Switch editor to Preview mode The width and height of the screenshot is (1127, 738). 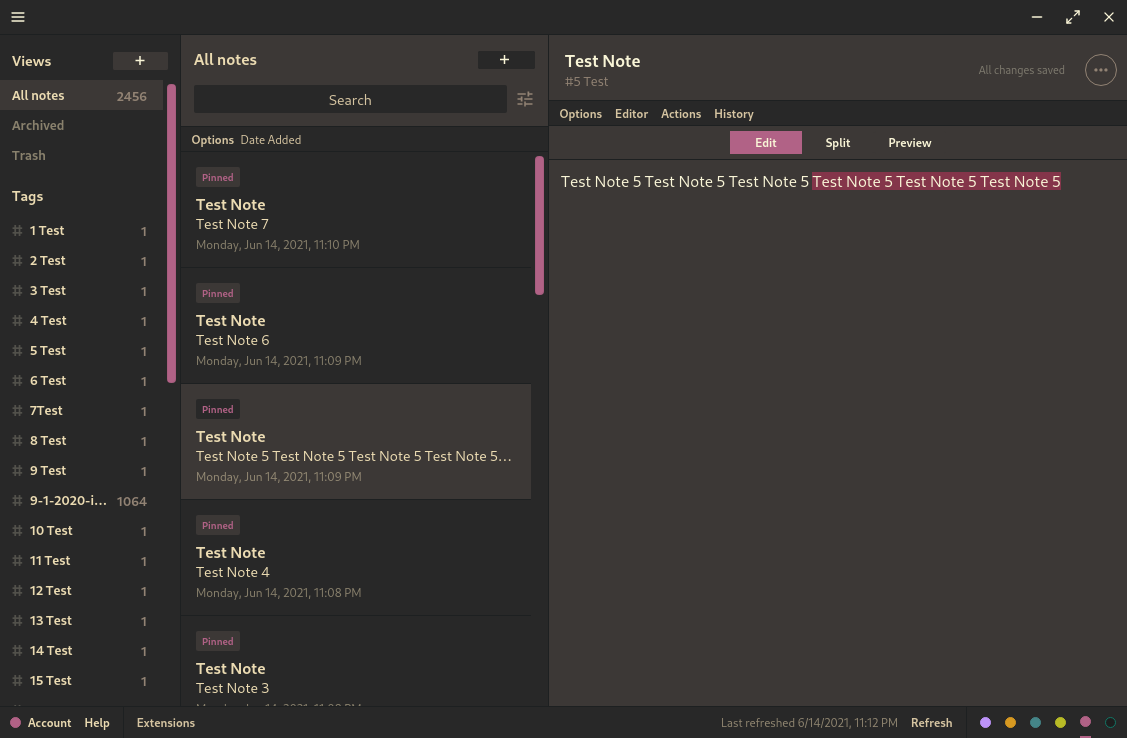click(x=910, y=143)
